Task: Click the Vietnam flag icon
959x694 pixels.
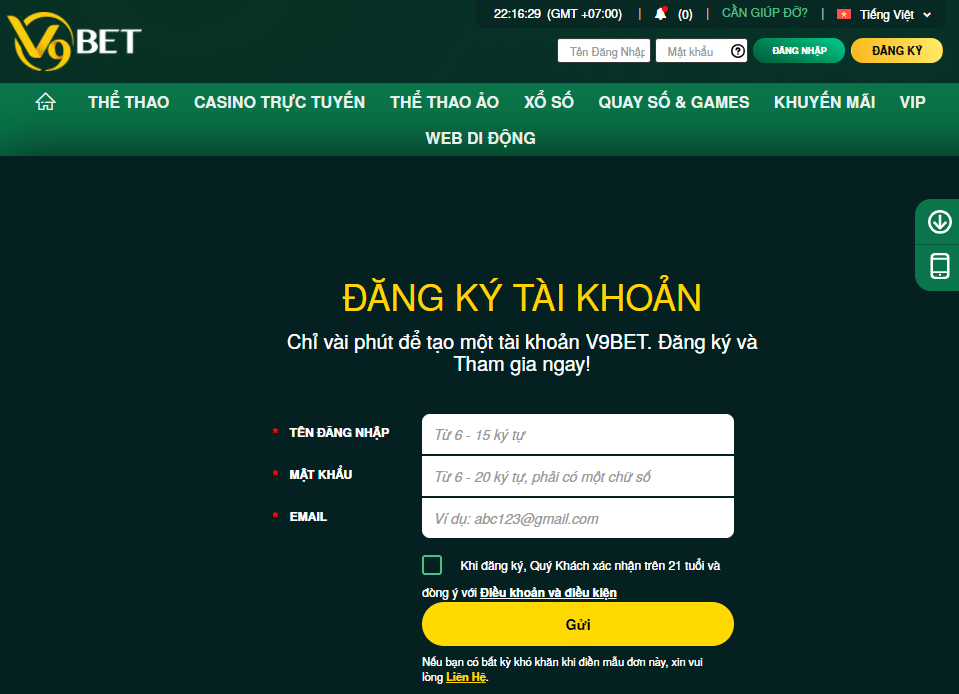Action: [x=844, y=14]
